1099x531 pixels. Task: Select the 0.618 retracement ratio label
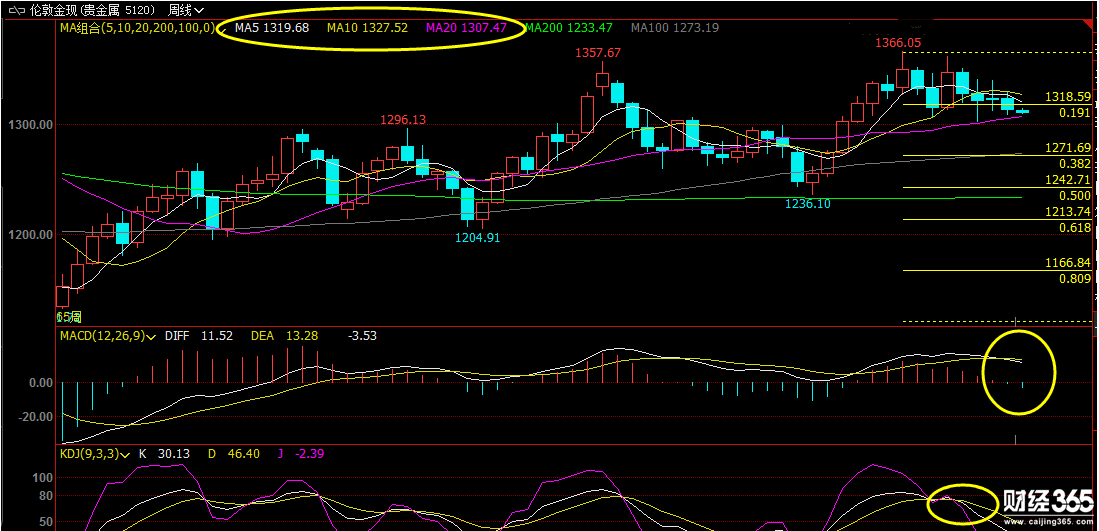coord(1074,228)
